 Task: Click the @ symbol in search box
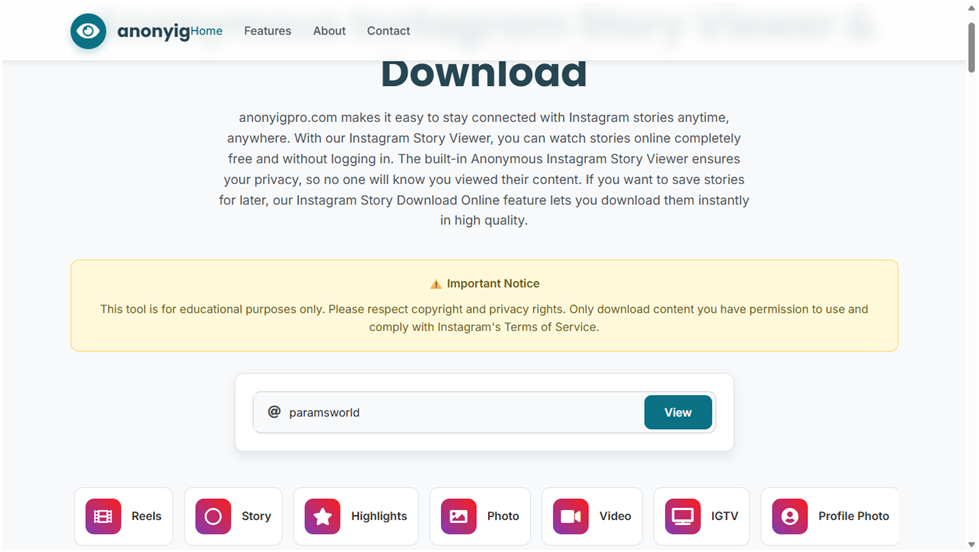click(x=274, y=412)
